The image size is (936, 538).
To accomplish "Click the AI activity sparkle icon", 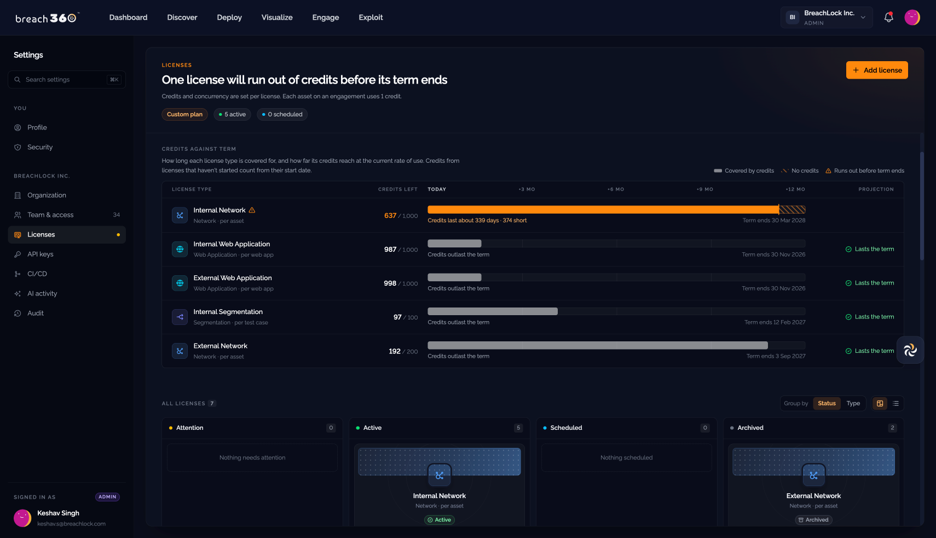I will click(17, 294).
